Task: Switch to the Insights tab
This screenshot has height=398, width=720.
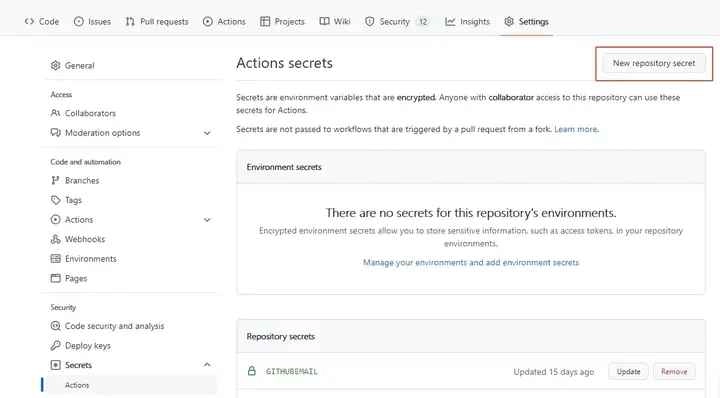Action: pos(467,22)
